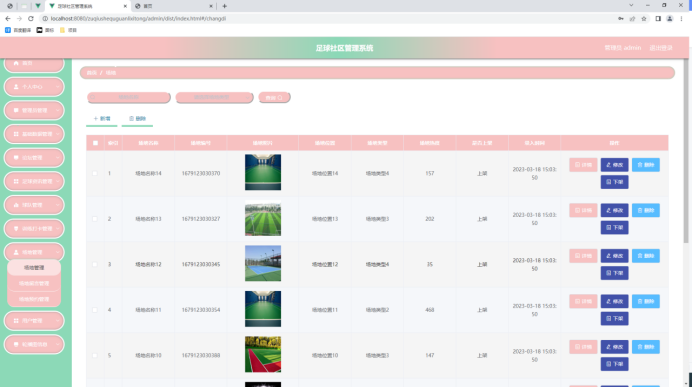
Task: Open the browser profile avatar icon
Action: 669,19
